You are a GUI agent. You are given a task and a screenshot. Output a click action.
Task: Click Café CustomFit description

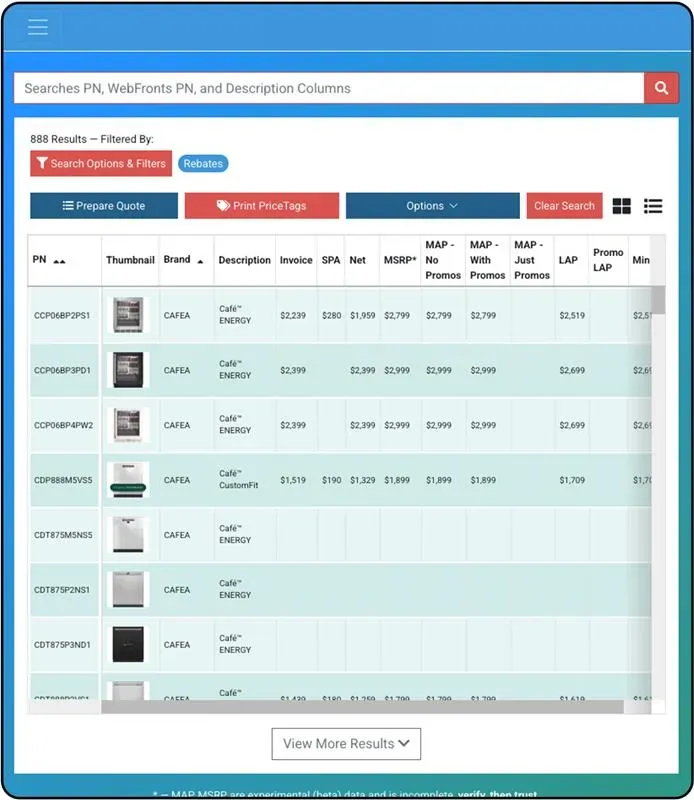[238, 480]
